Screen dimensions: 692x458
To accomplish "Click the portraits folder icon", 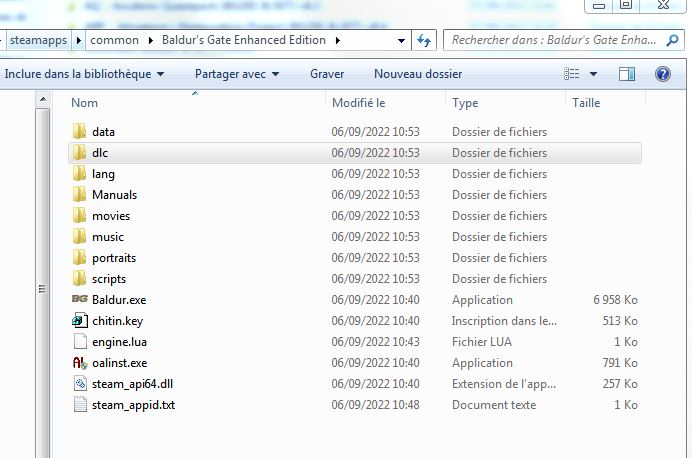I will [79, 258].
